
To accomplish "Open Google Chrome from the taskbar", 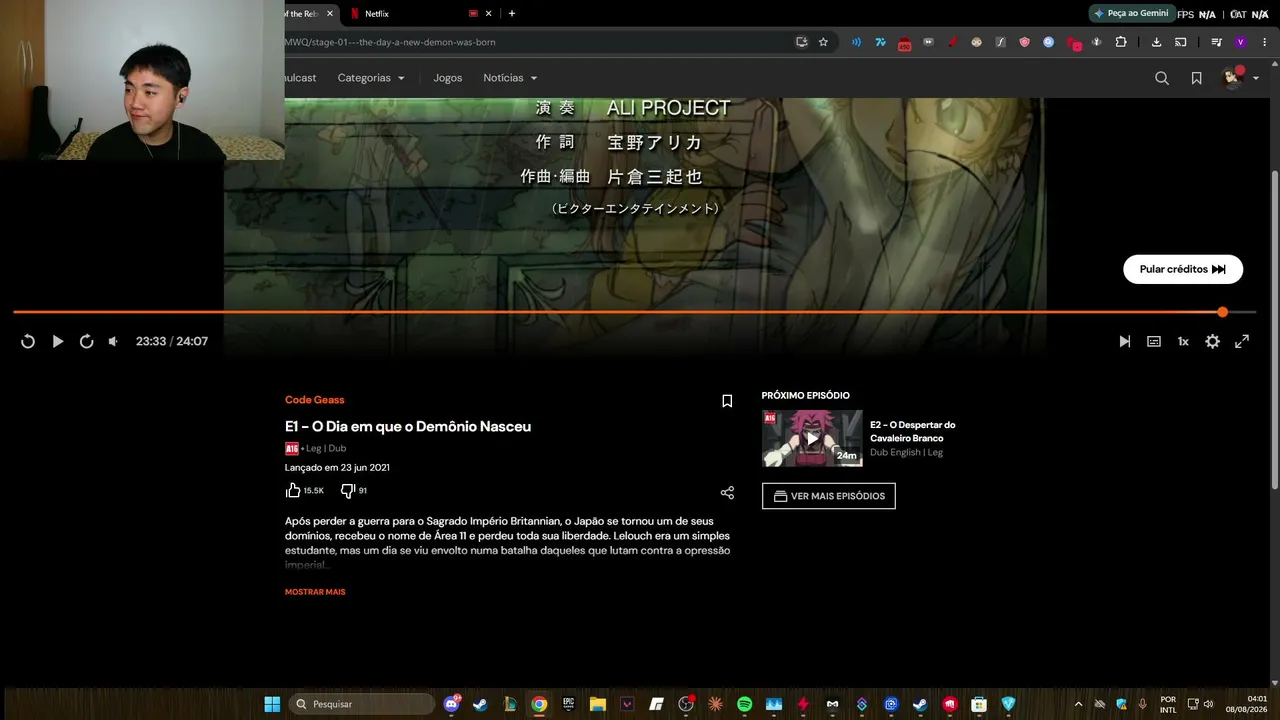I will [539, 704].
